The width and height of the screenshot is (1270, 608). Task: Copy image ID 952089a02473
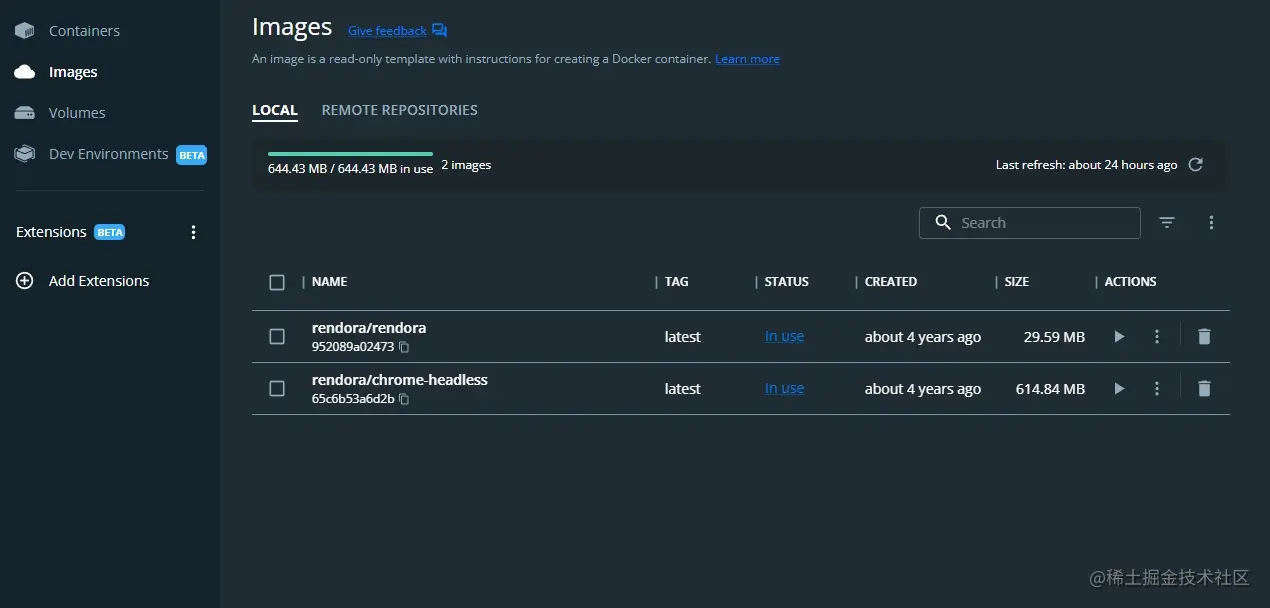tap(404, 348)
